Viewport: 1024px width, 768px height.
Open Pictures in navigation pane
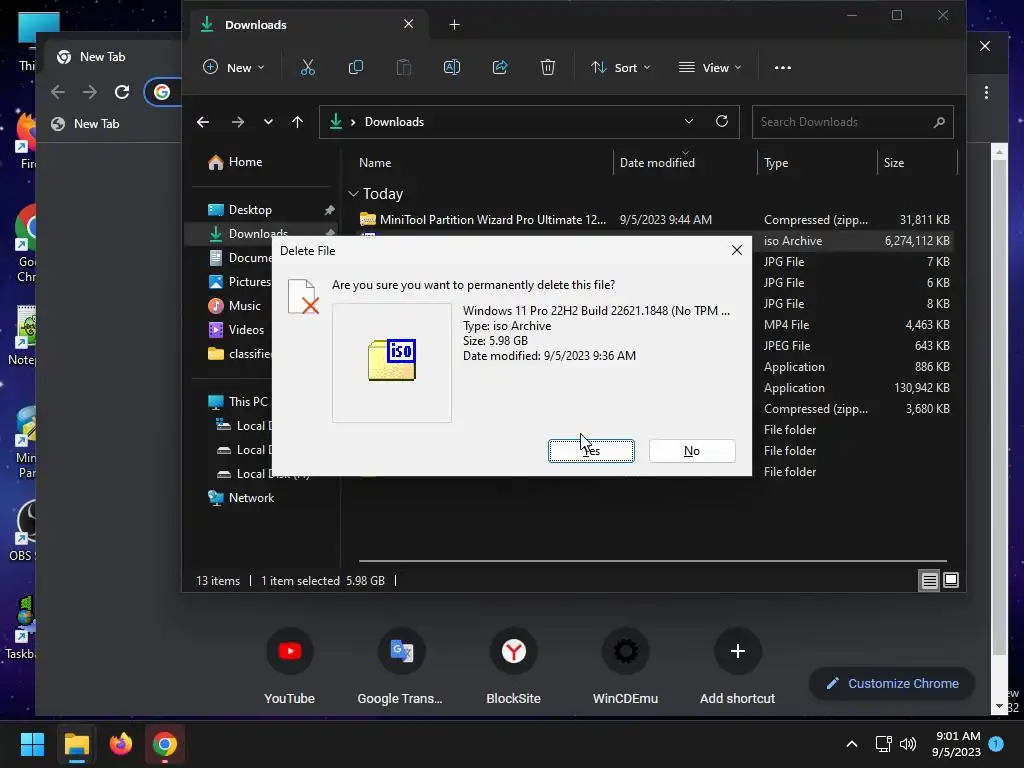tap(239, 281)
